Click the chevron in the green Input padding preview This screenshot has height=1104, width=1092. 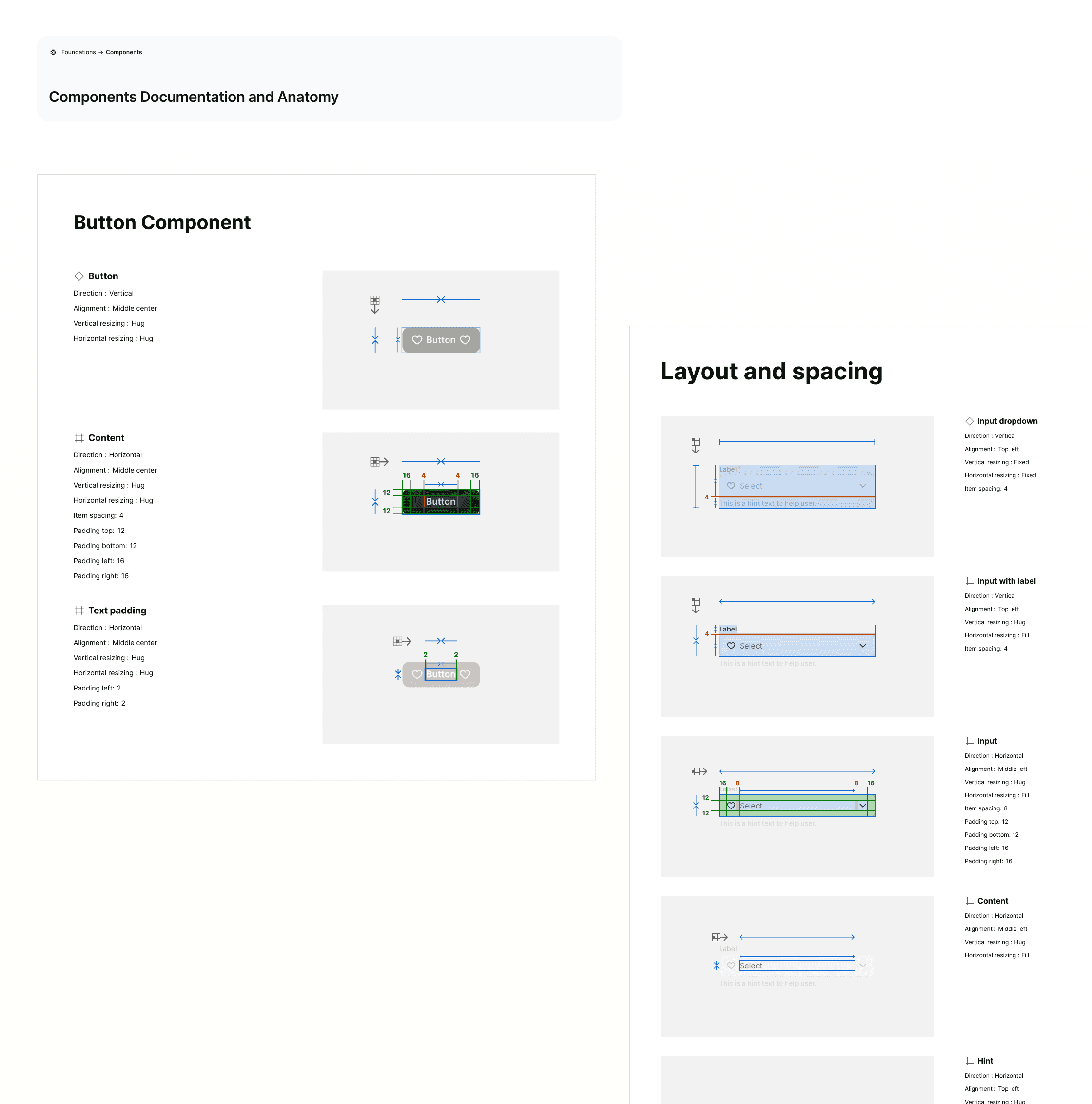click(x=862, y=806)
